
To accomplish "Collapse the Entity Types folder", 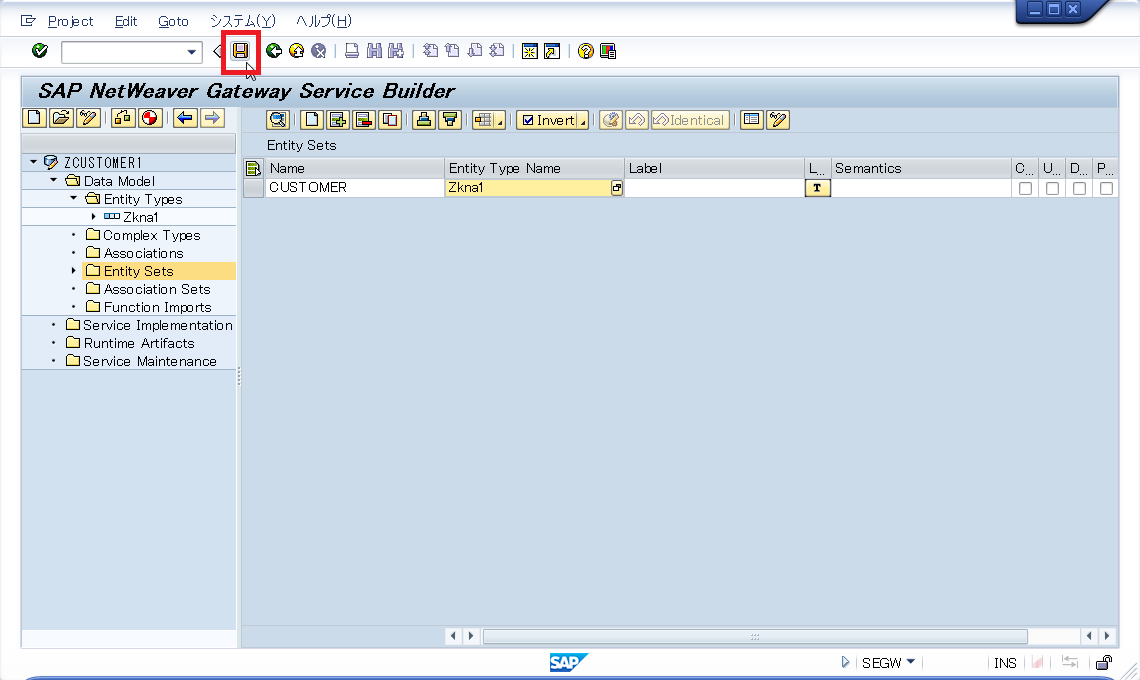I will click(x=73, y=199).
